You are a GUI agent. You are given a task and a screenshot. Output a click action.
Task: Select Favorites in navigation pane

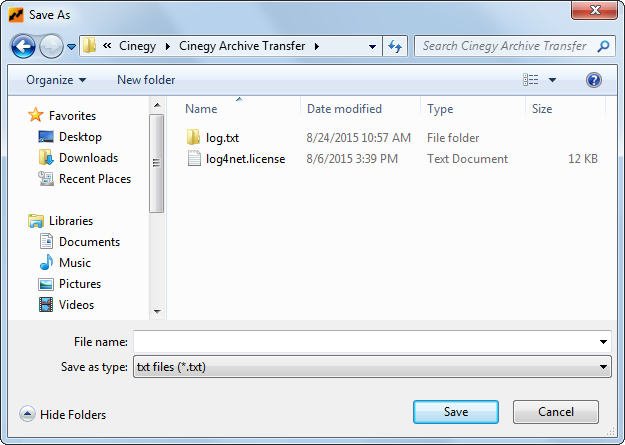pyautogui.click(x=72, y=116)
